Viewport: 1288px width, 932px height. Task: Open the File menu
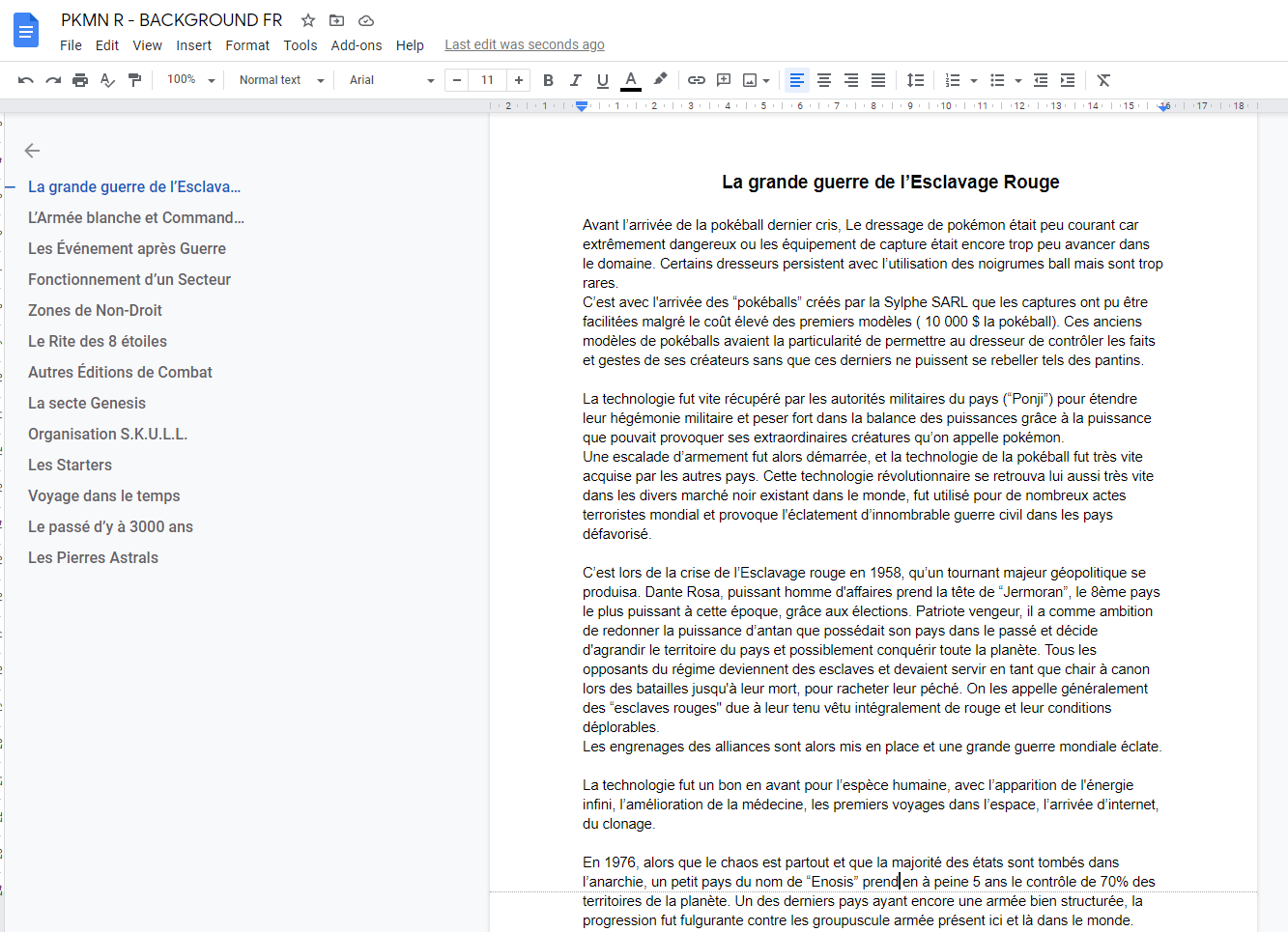point(71,45)
